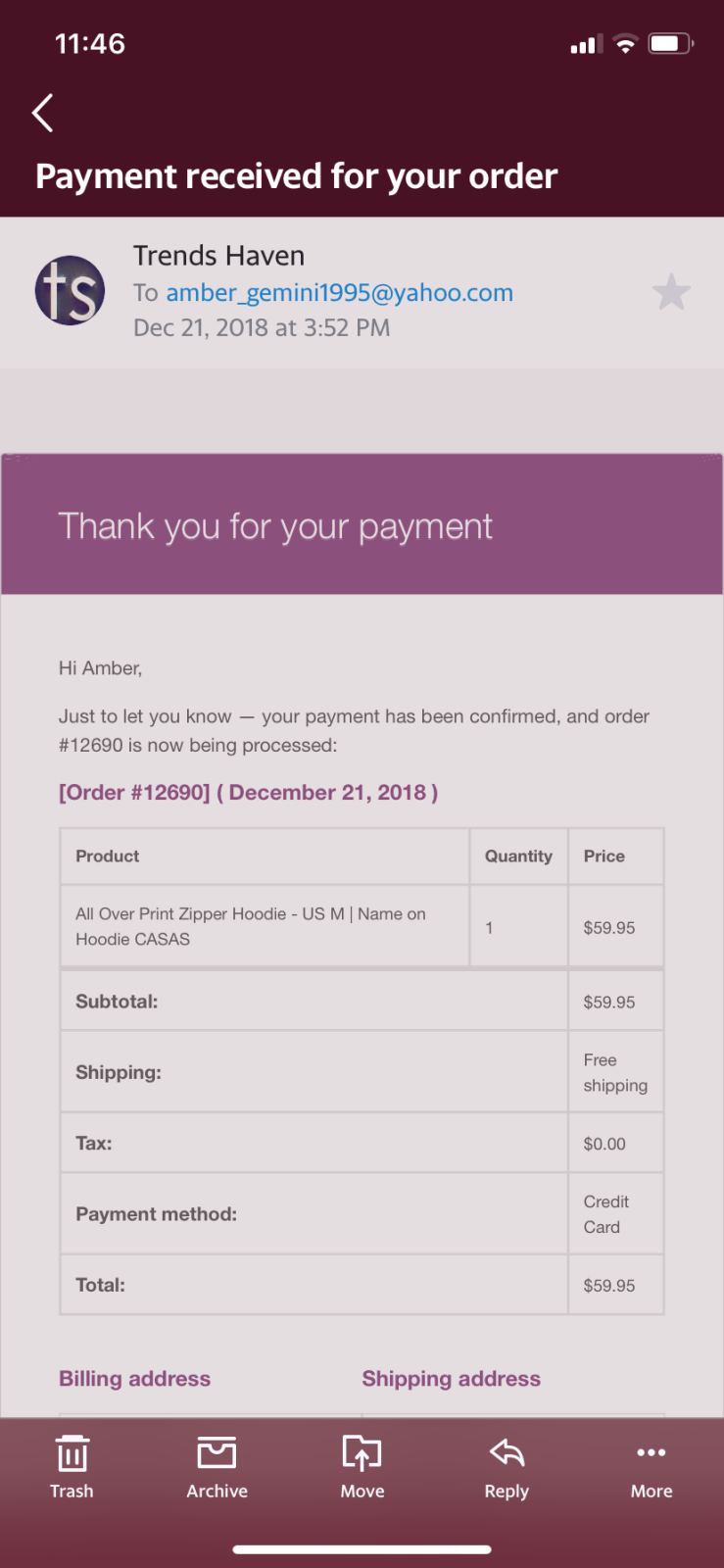Open recipient amber_gemini1995@yahoo.com link
724x1568 pixels.
339,293
